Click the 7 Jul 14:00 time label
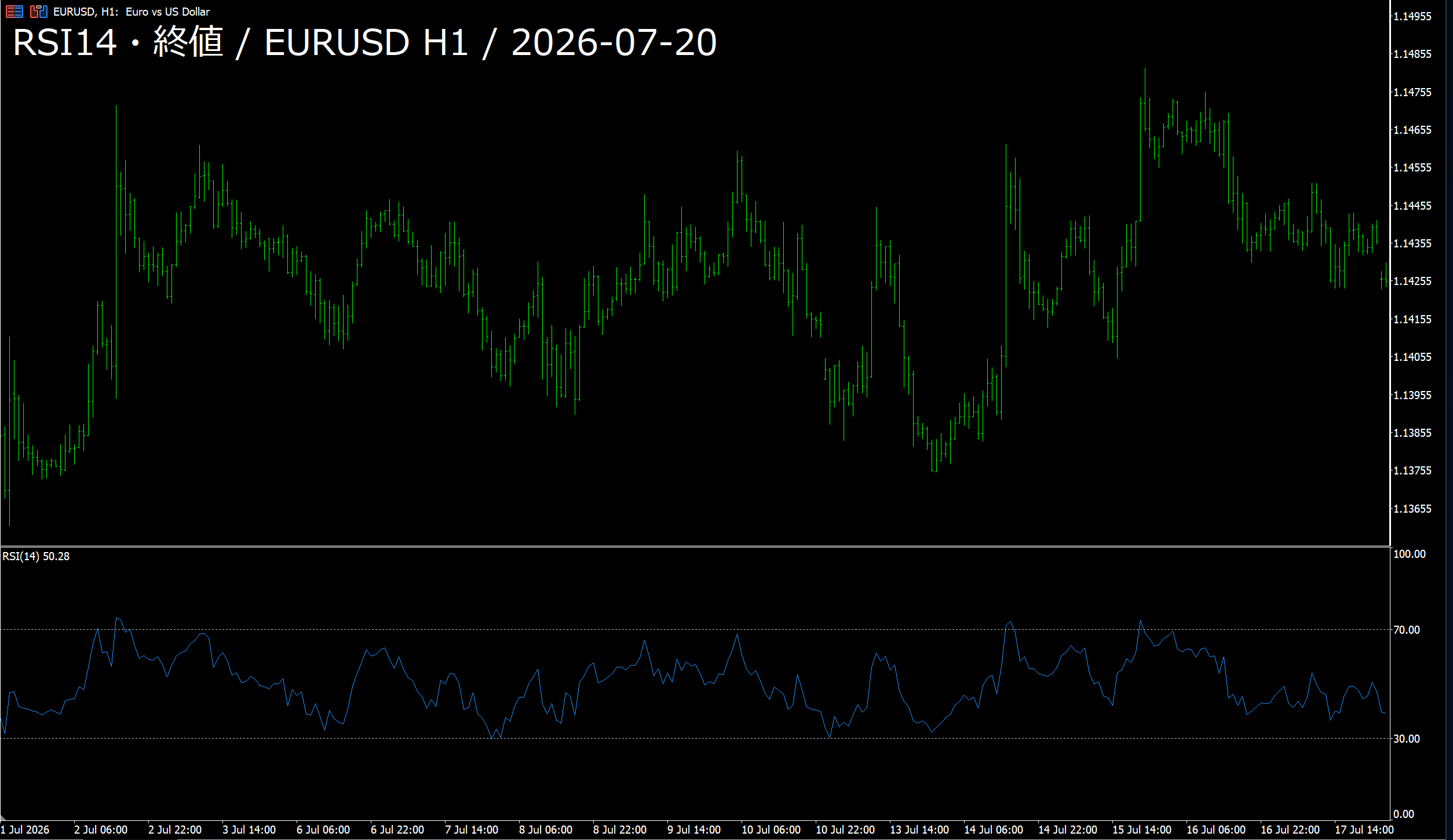 (x=472, y=830)
